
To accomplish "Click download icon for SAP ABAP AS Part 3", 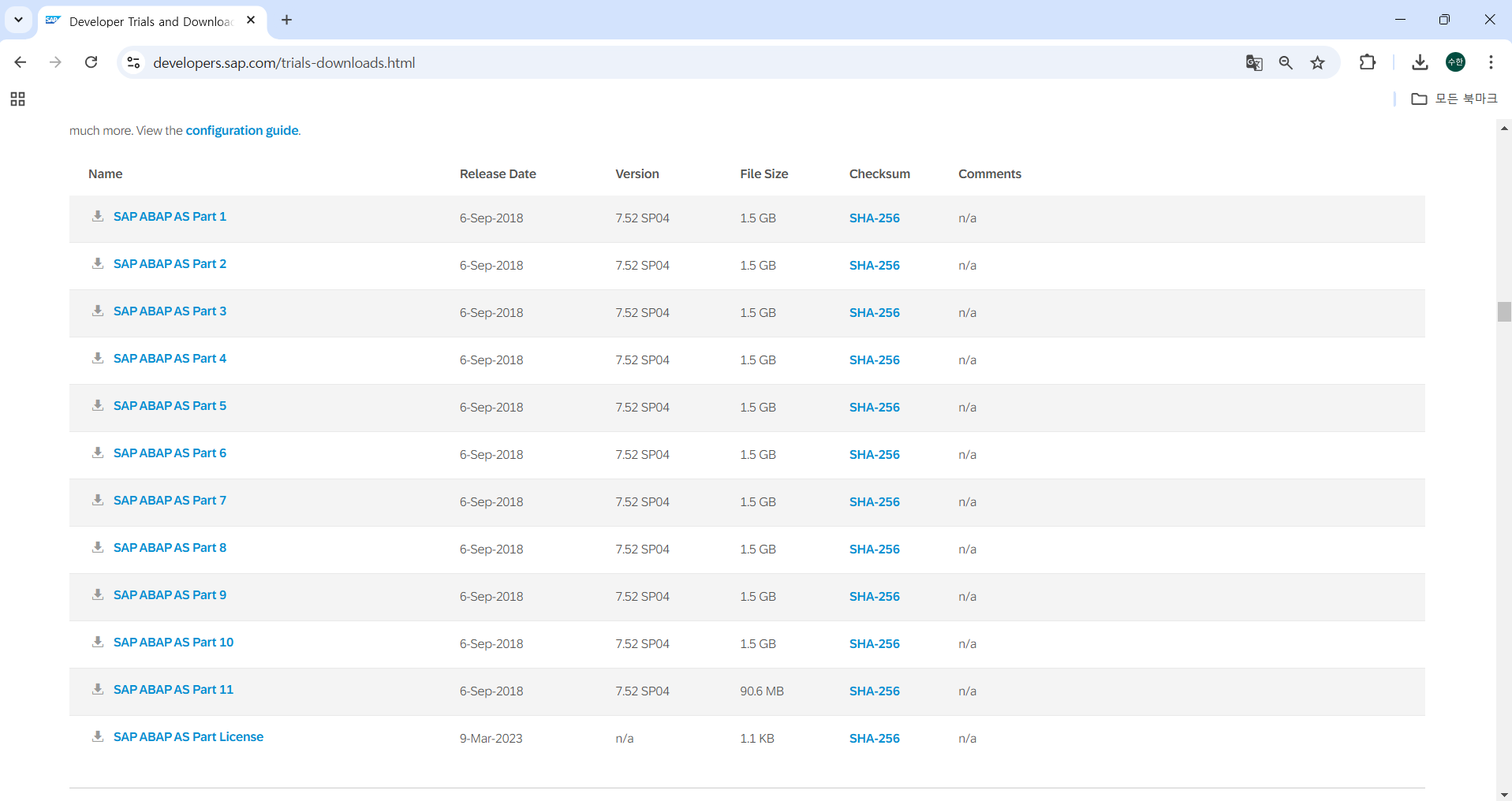I will (98, 311).
